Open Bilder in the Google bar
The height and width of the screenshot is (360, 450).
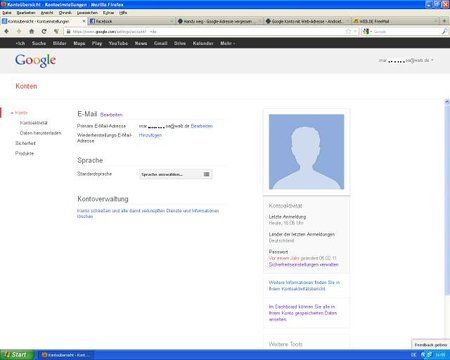click(60, 43)
